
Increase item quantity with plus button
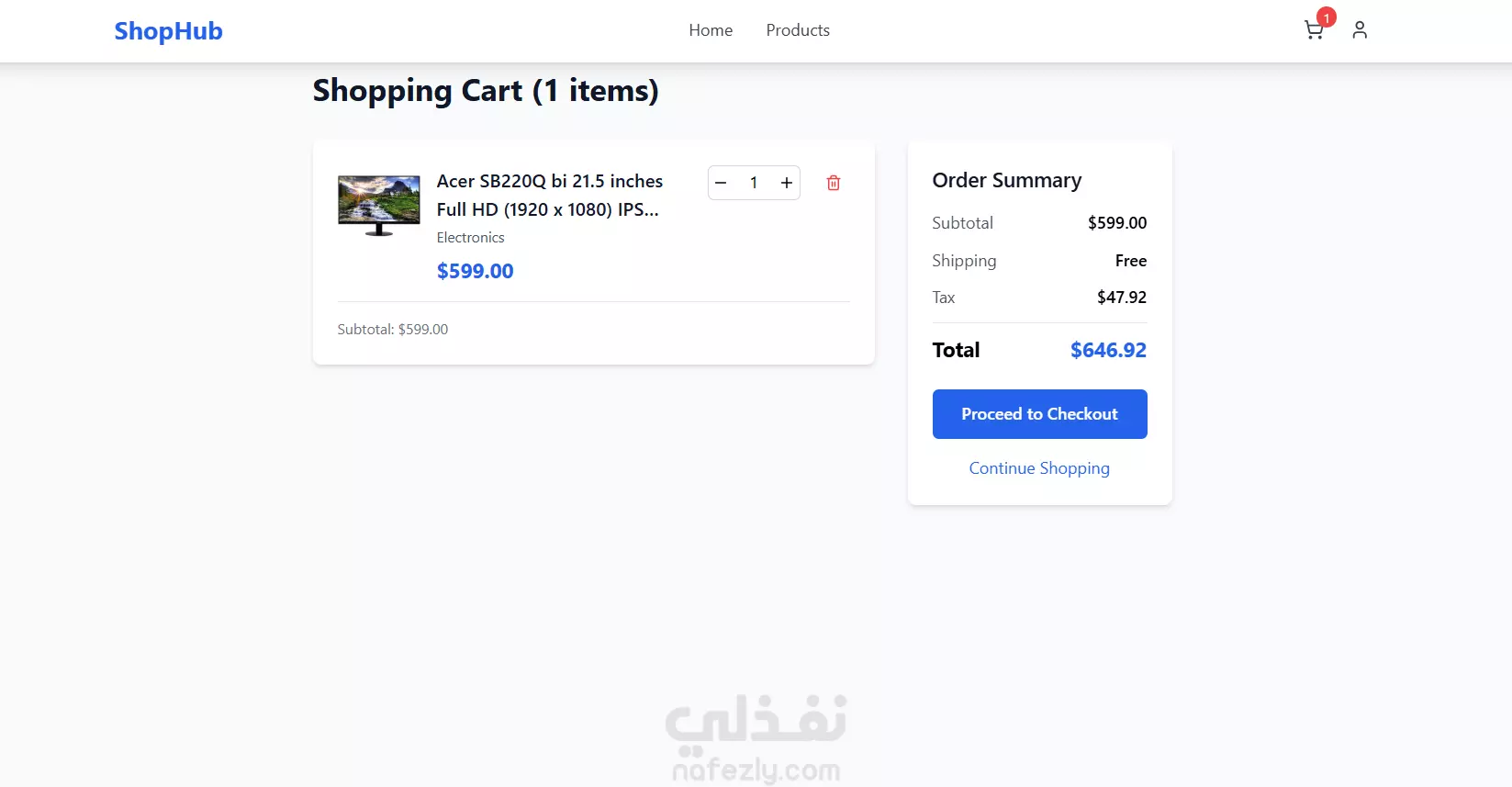click(x=787, y=183)
